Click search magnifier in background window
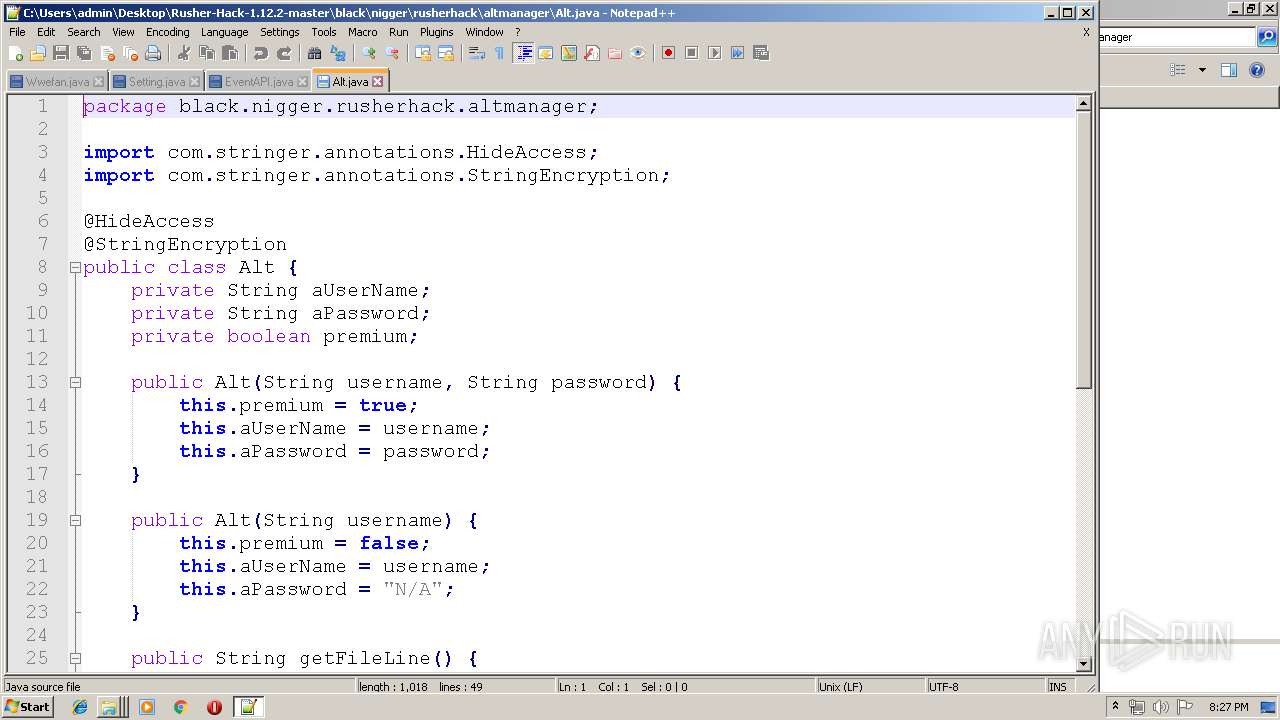This screenshot has width=1280, height=720. (x=1267, y=37)
